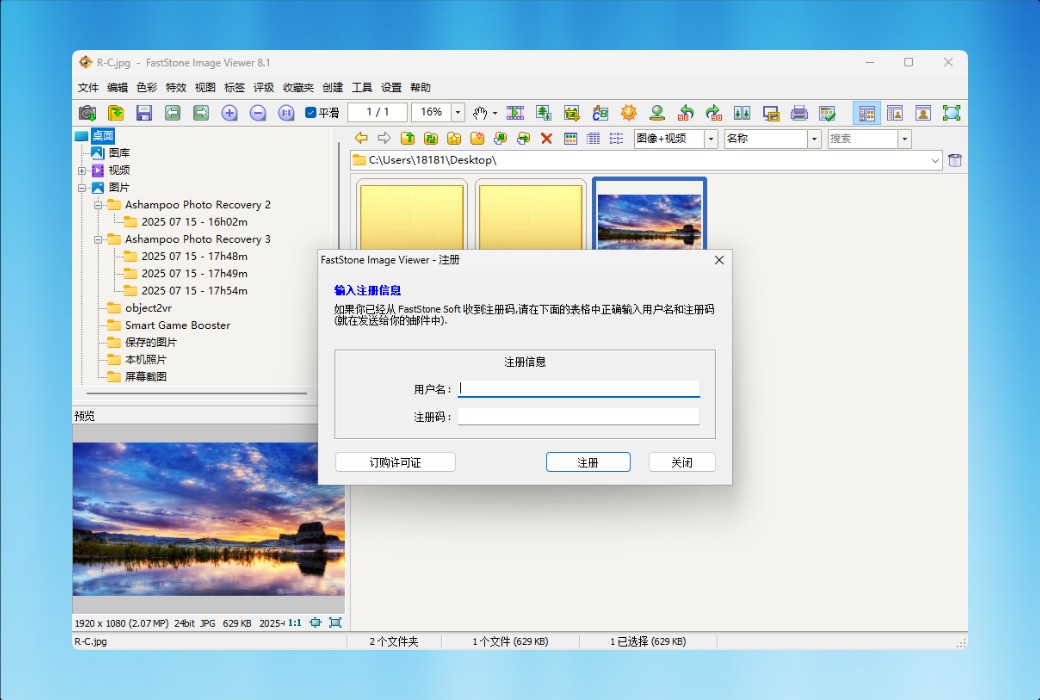This screenshot has width=1040, height=700.
Task: Click the yellow Back arrow in browser toolbar
Action: [361, 138]
